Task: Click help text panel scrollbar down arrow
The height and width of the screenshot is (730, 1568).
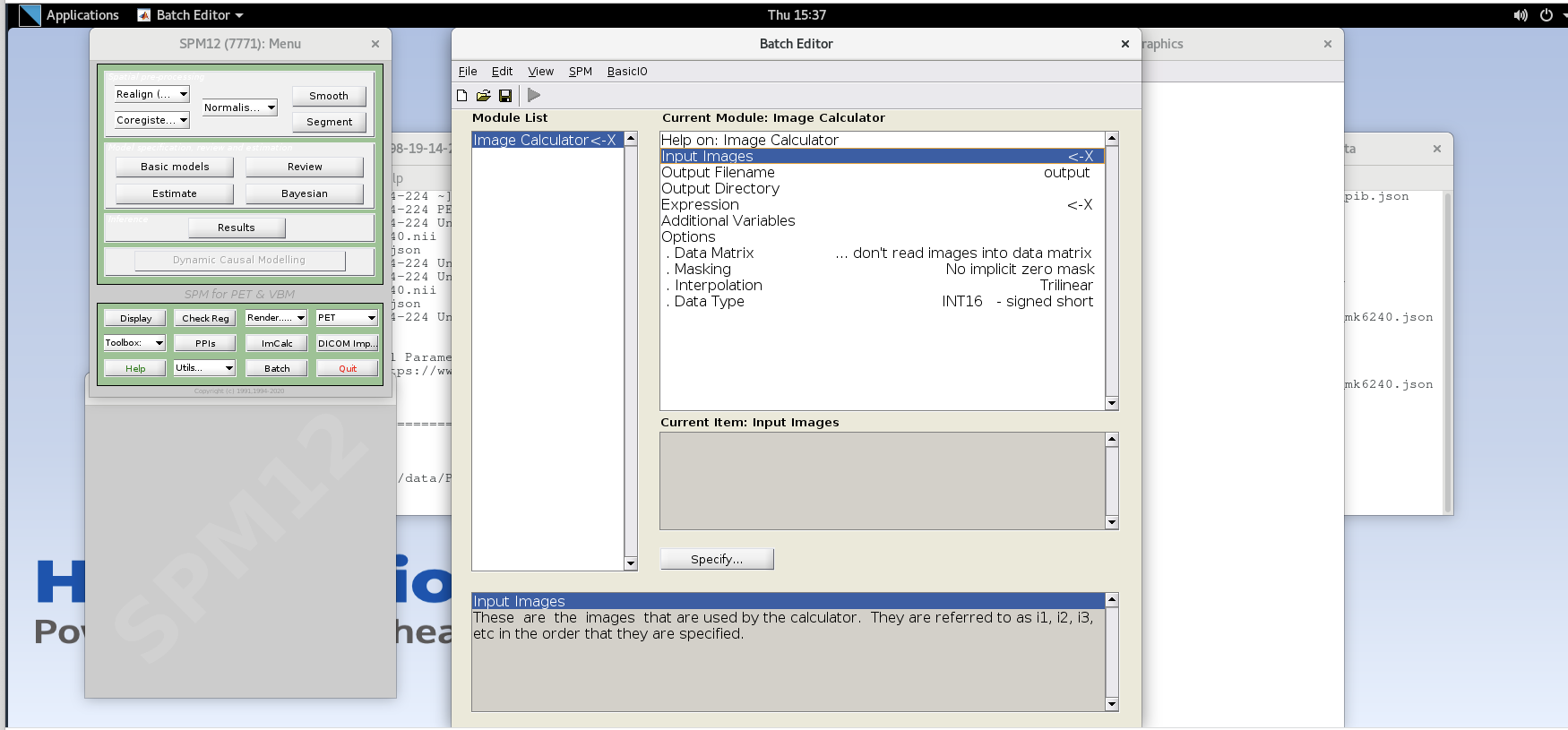Action: (x=1112, y=705)
